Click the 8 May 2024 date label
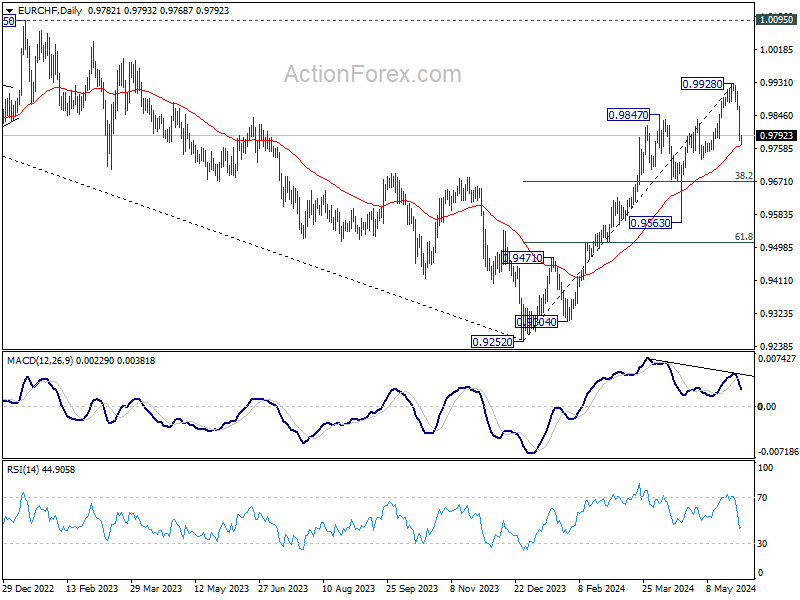800x600 pixels. pos(731,588)
